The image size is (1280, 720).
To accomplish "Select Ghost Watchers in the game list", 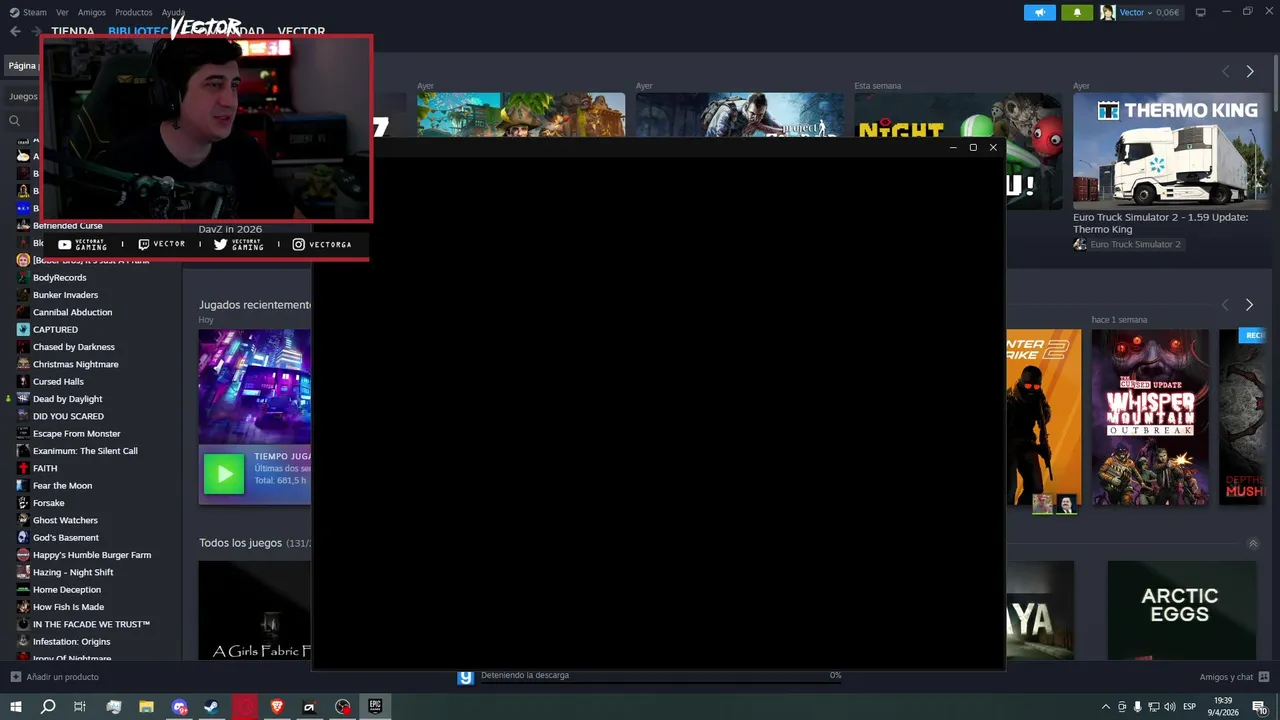I will tap(65, 520).
